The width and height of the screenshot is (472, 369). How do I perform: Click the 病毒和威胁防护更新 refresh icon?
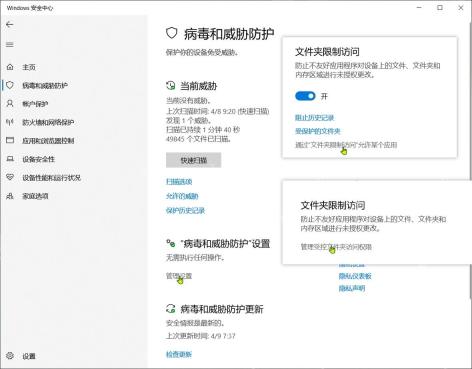pos(170,309)
